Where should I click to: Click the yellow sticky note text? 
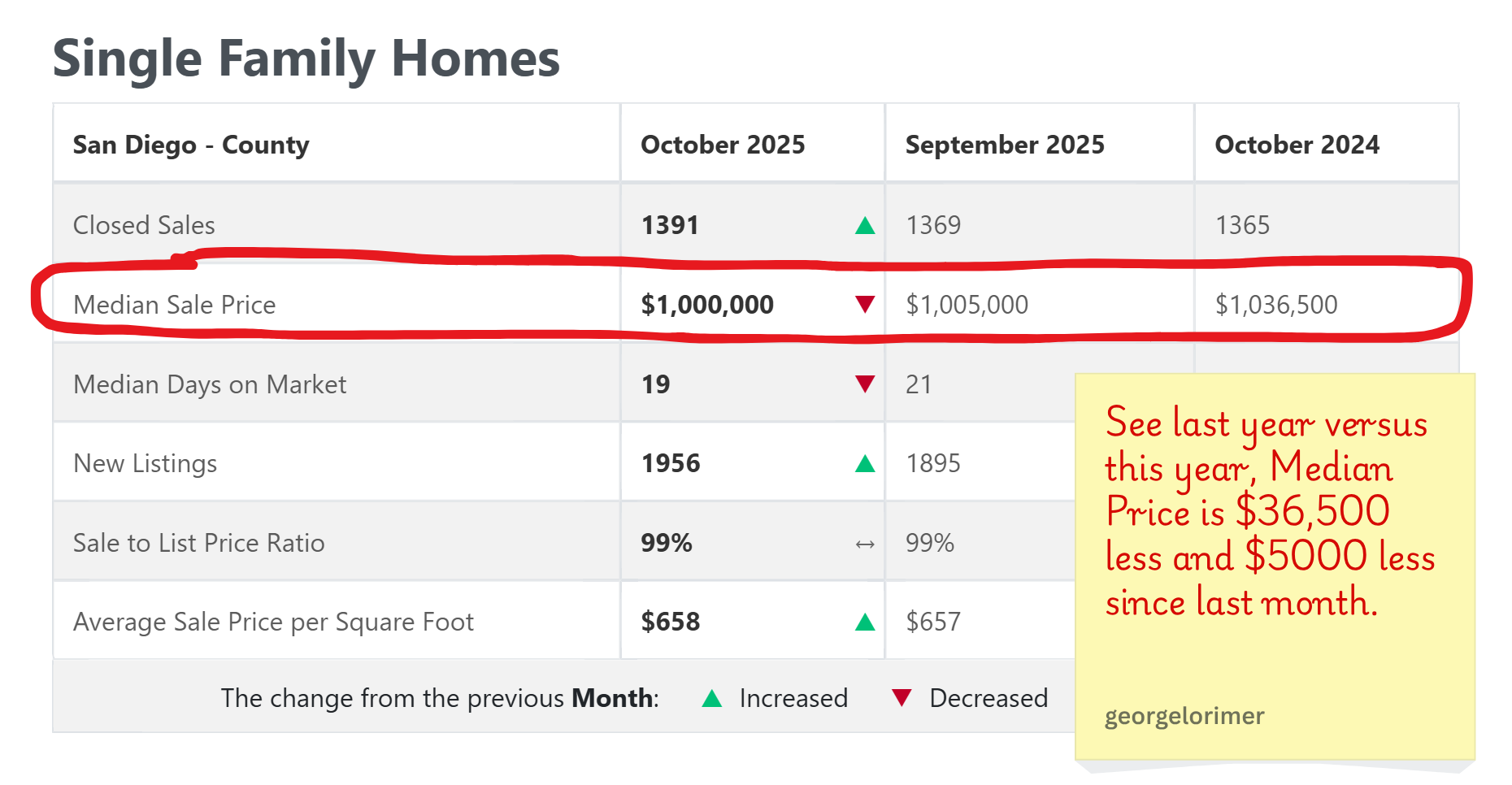tap(1268, 512)
